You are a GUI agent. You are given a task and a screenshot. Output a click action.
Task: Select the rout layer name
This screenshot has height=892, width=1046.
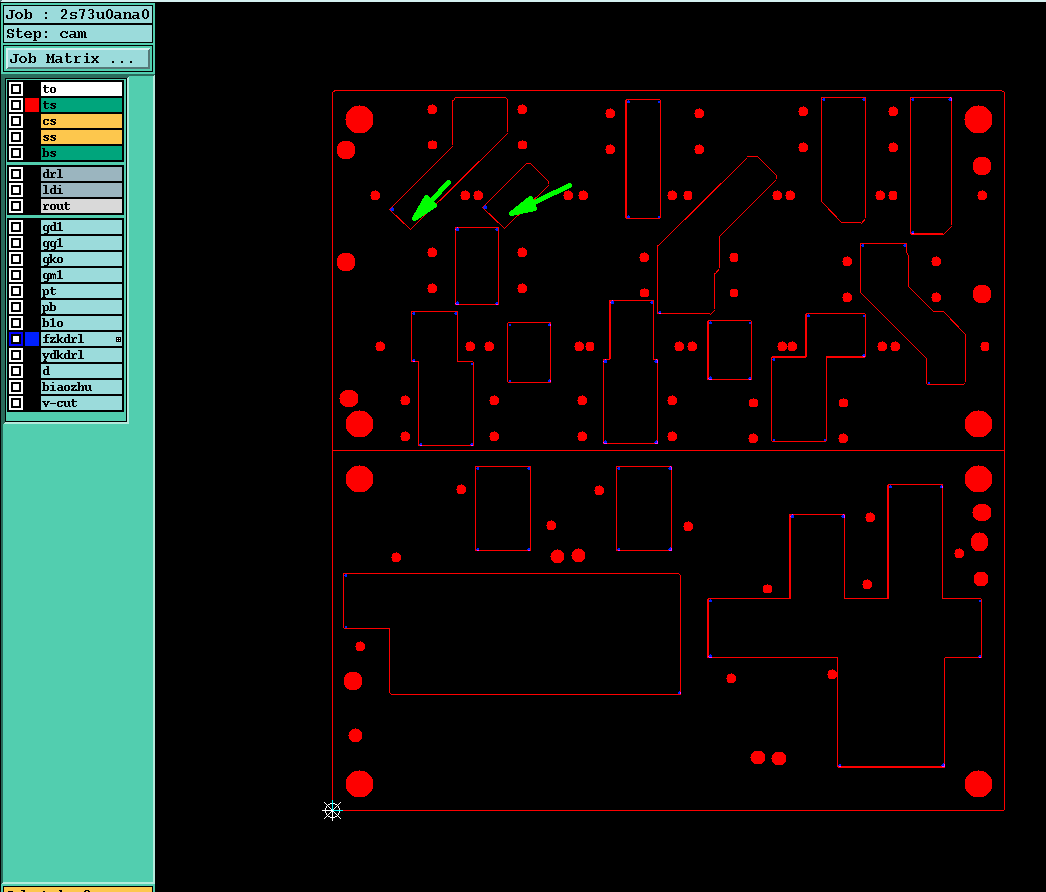coord(82,205)
